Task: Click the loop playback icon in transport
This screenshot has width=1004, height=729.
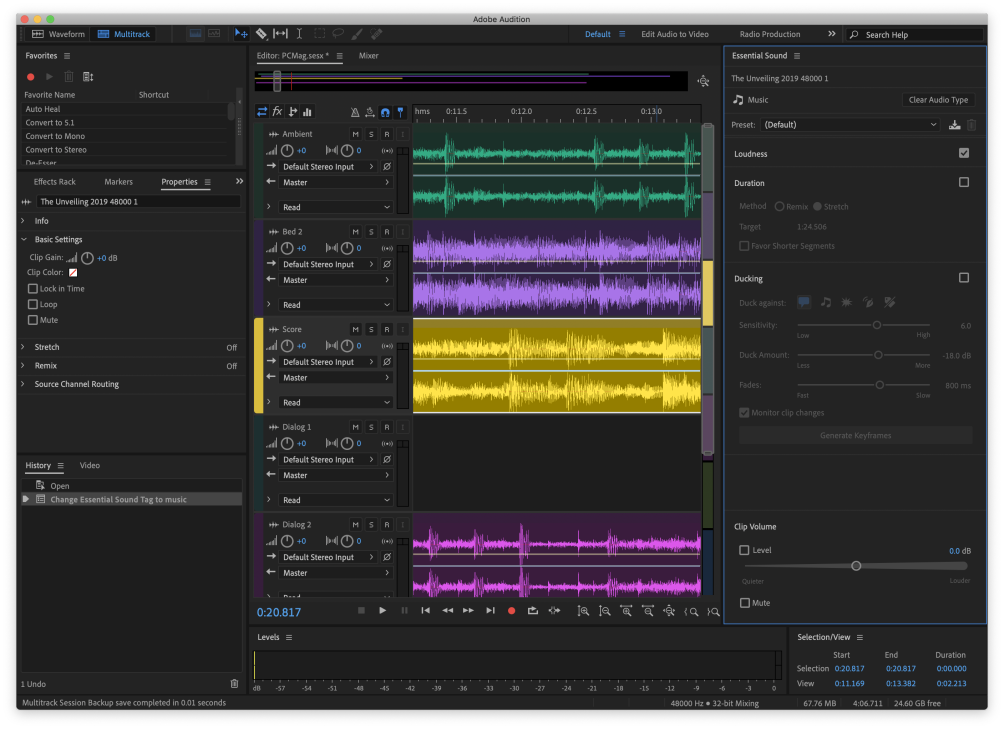Action: click(533, 611)
